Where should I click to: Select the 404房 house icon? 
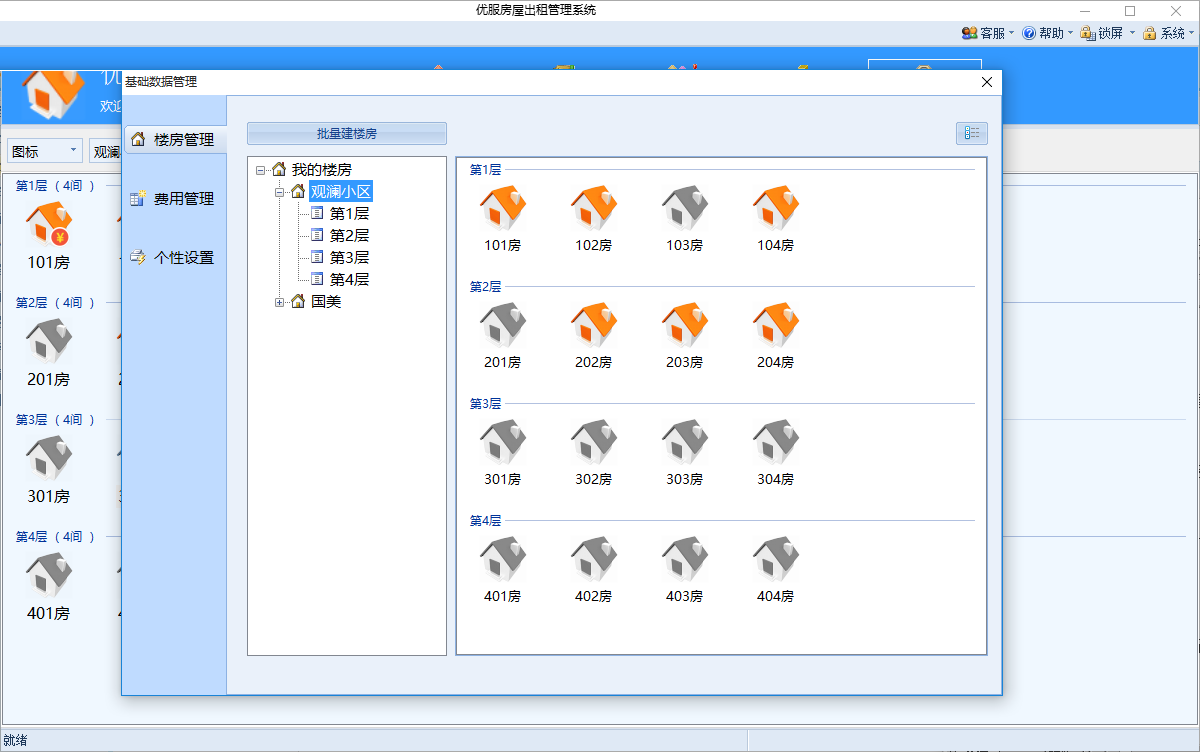pos(775,560)
